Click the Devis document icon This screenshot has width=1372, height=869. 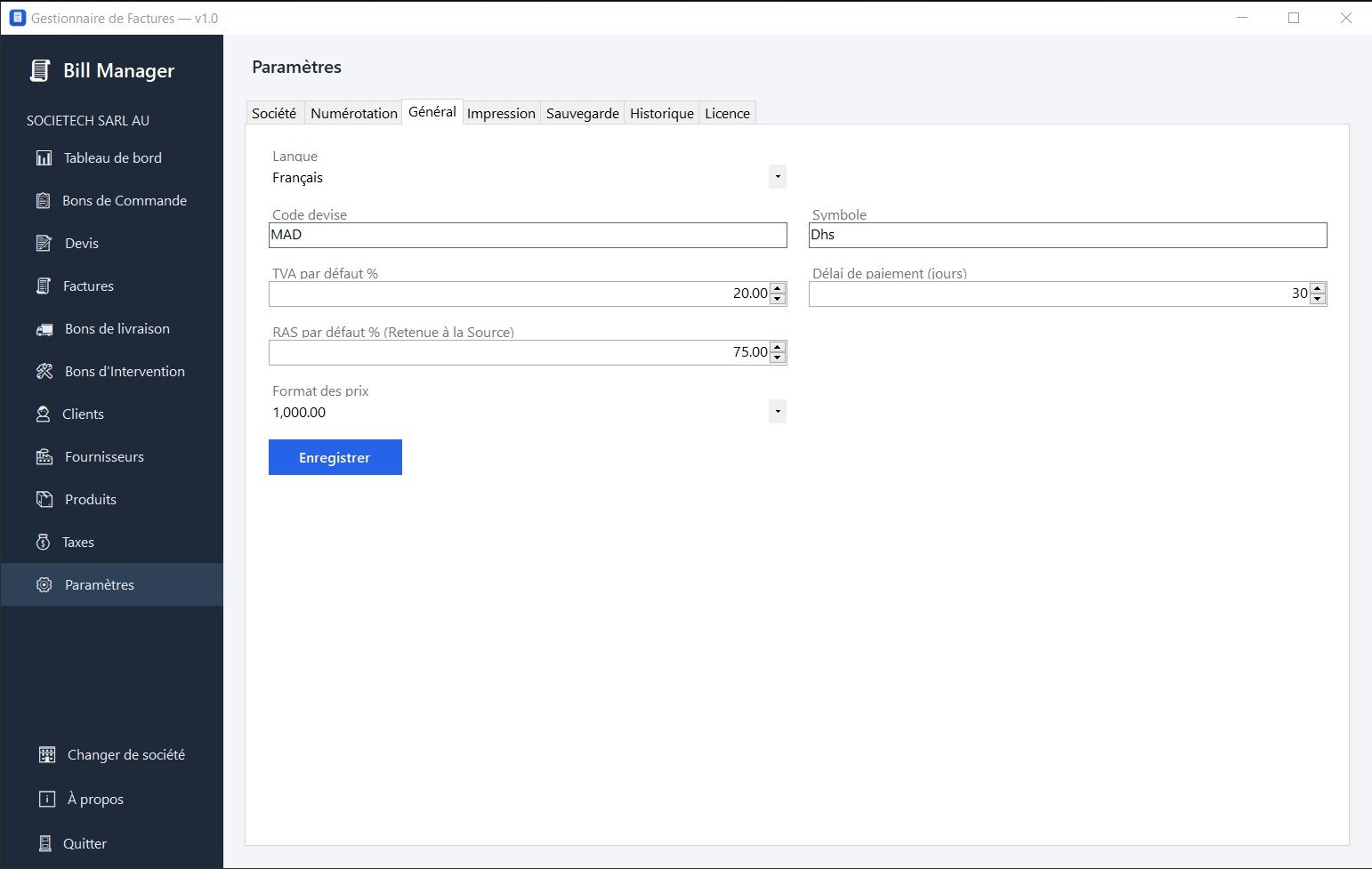point(44,243)
